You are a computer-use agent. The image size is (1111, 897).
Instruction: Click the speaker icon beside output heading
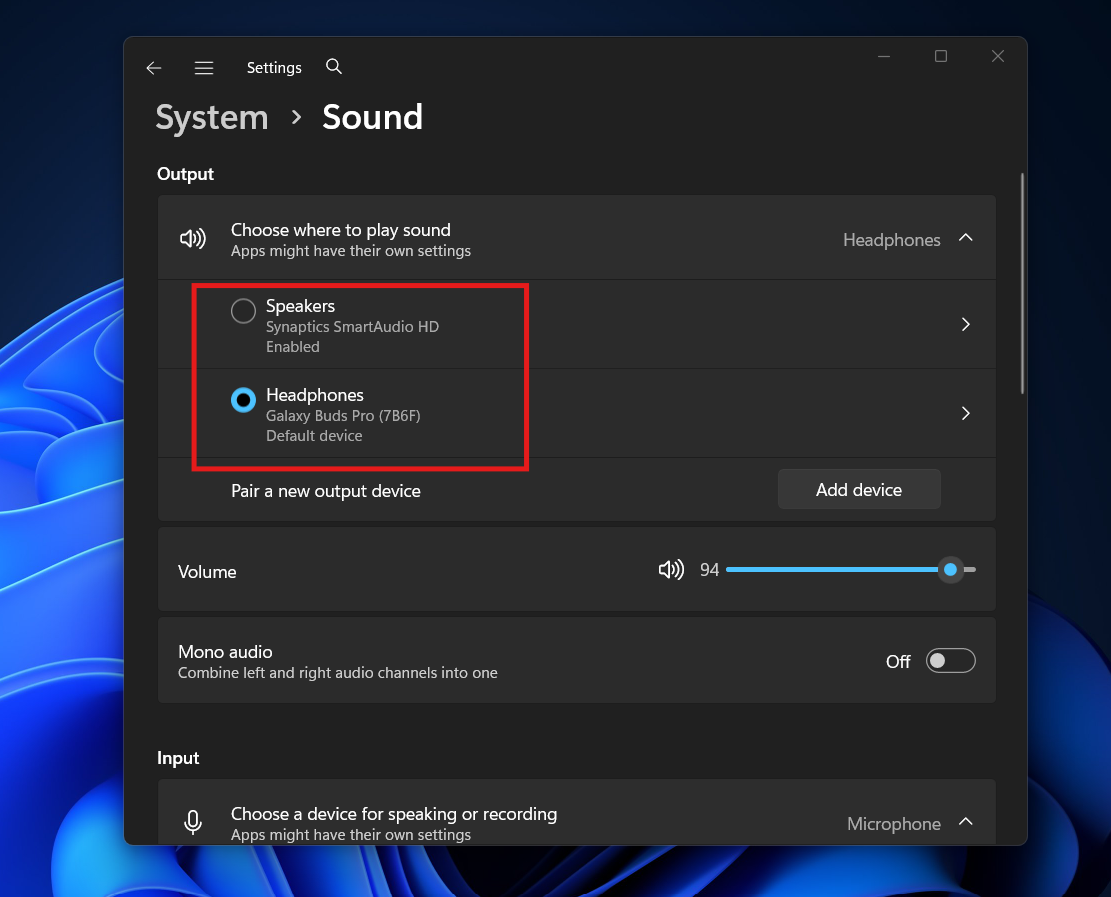pyautogui.click(x=192, y=238)
